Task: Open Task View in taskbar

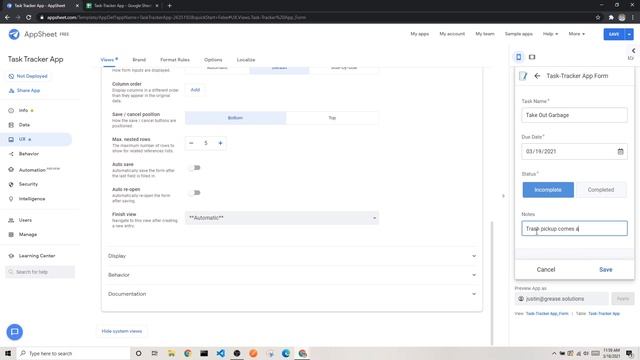Action: coord(155,353)
